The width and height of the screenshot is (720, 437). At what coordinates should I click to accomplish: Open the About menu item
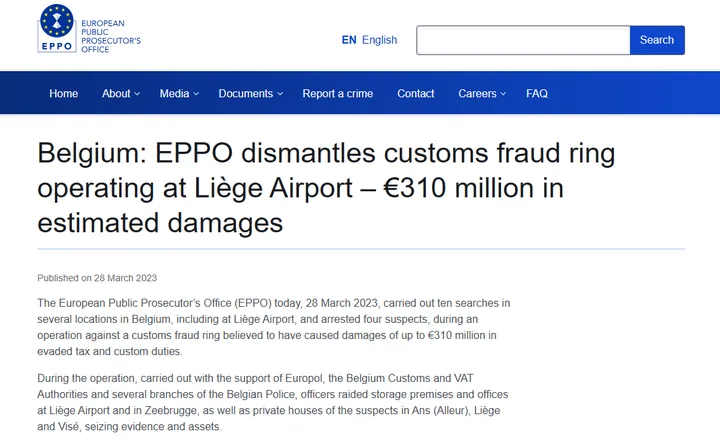click(x=116, y=93)
